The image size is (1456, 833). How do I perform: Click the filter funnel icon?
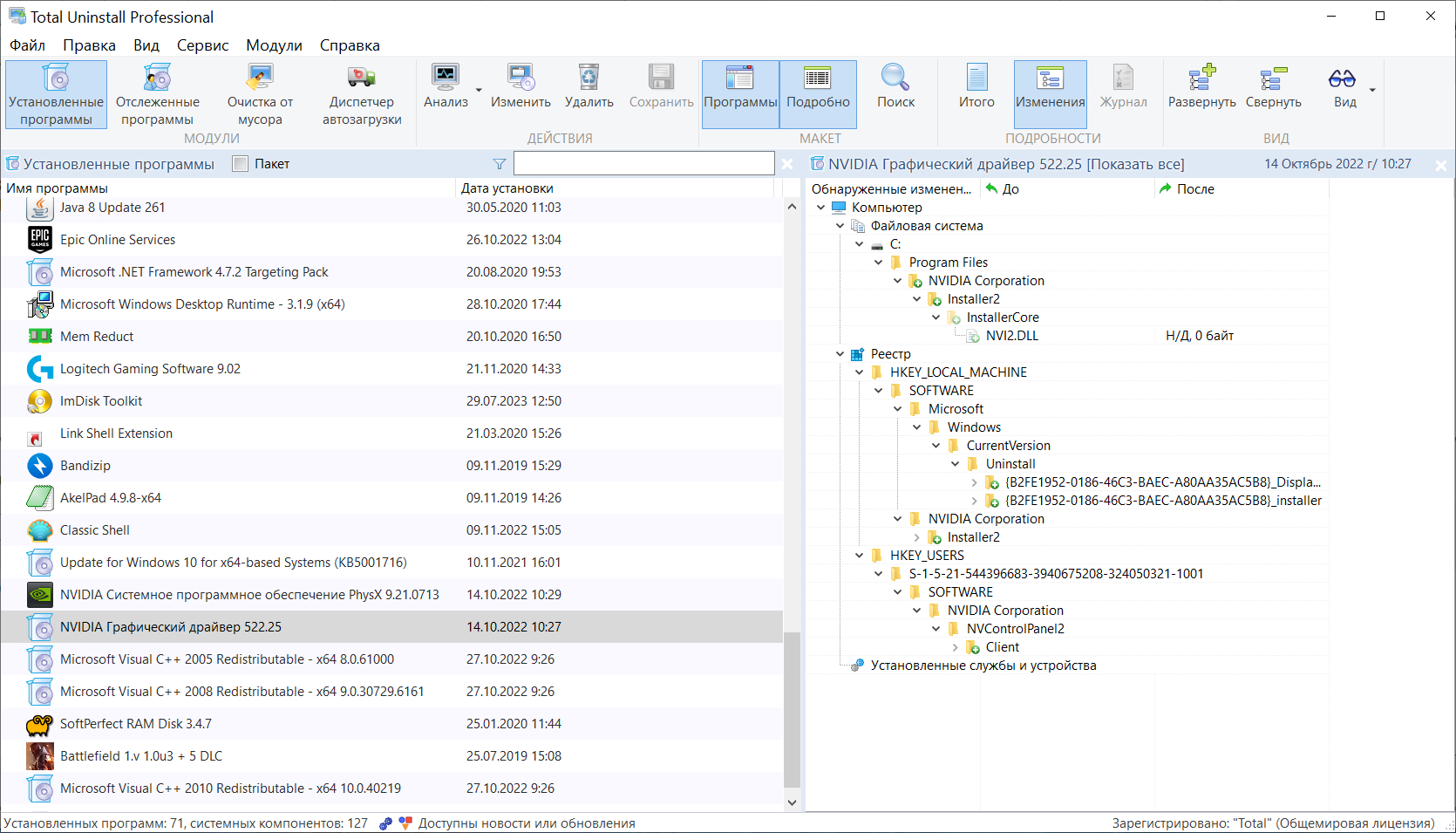pos(500,164)
